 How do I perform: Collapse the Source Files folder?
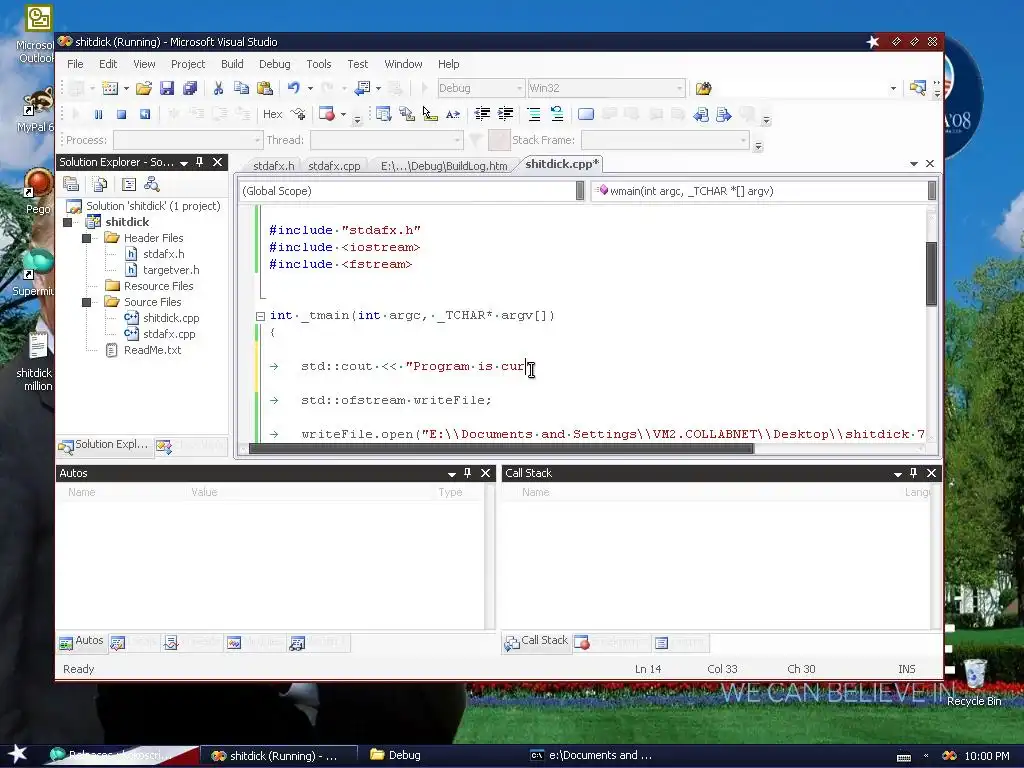(86, 302)
